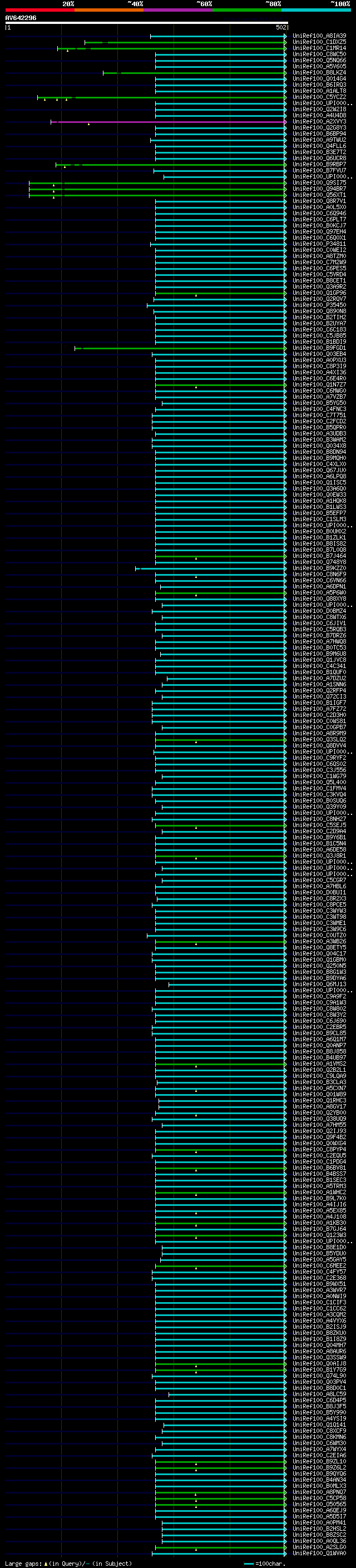Click the green alignment bar for UniRef100_C5YCZ2
This screenshot has height=1568, width=356.
click(162, 97)
